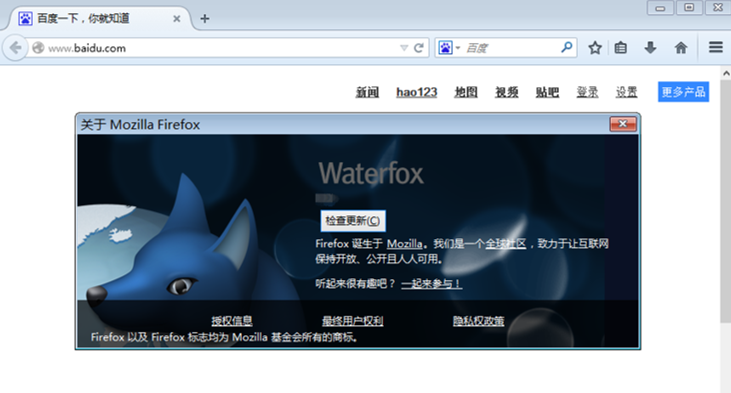Click the Waterfox title text
The height and width of the screenshot is (393, 731).
(371, 173)
